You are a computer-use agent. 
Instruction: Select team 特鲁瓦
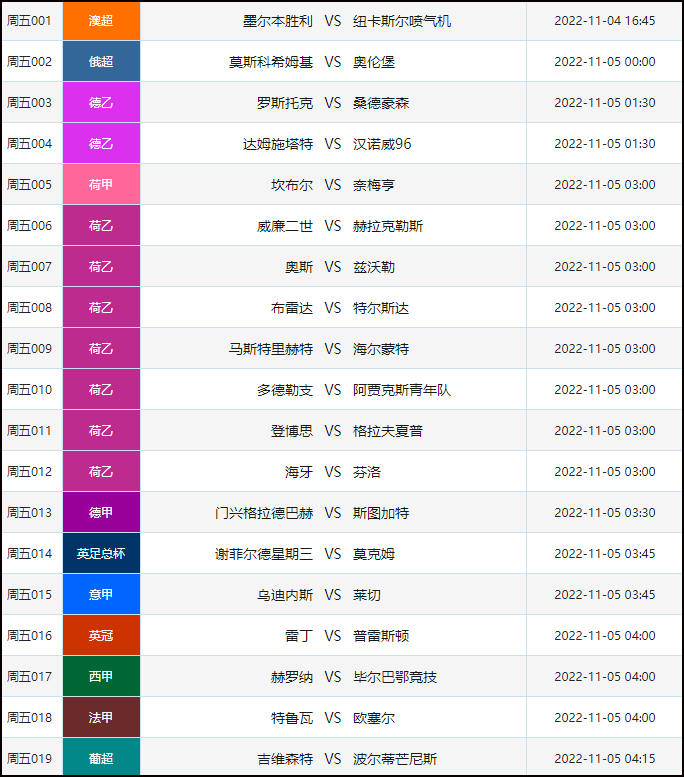click(x=292, y=718)
